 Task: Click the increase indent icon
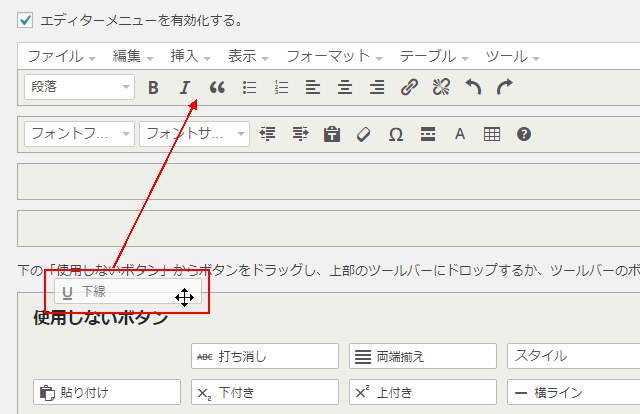300,134
